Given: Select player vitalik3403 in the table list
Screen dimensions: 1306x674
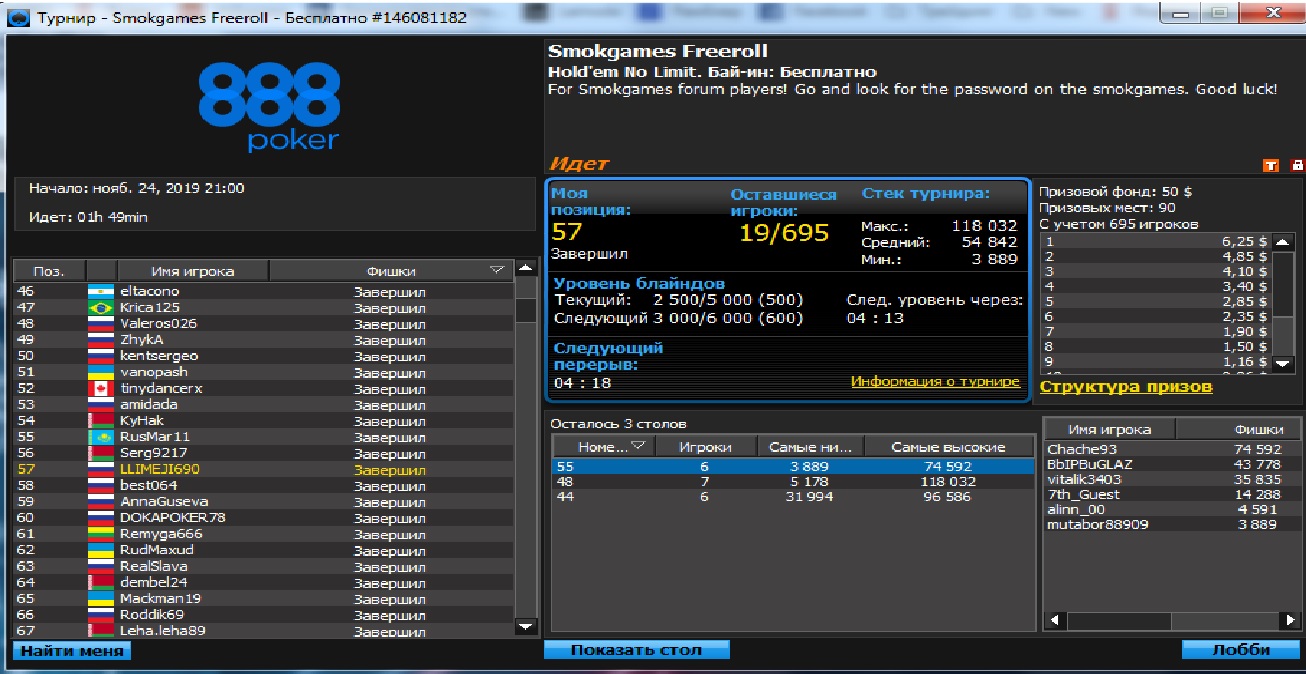Looking at the screenshot, I should tap(1173, 480).
